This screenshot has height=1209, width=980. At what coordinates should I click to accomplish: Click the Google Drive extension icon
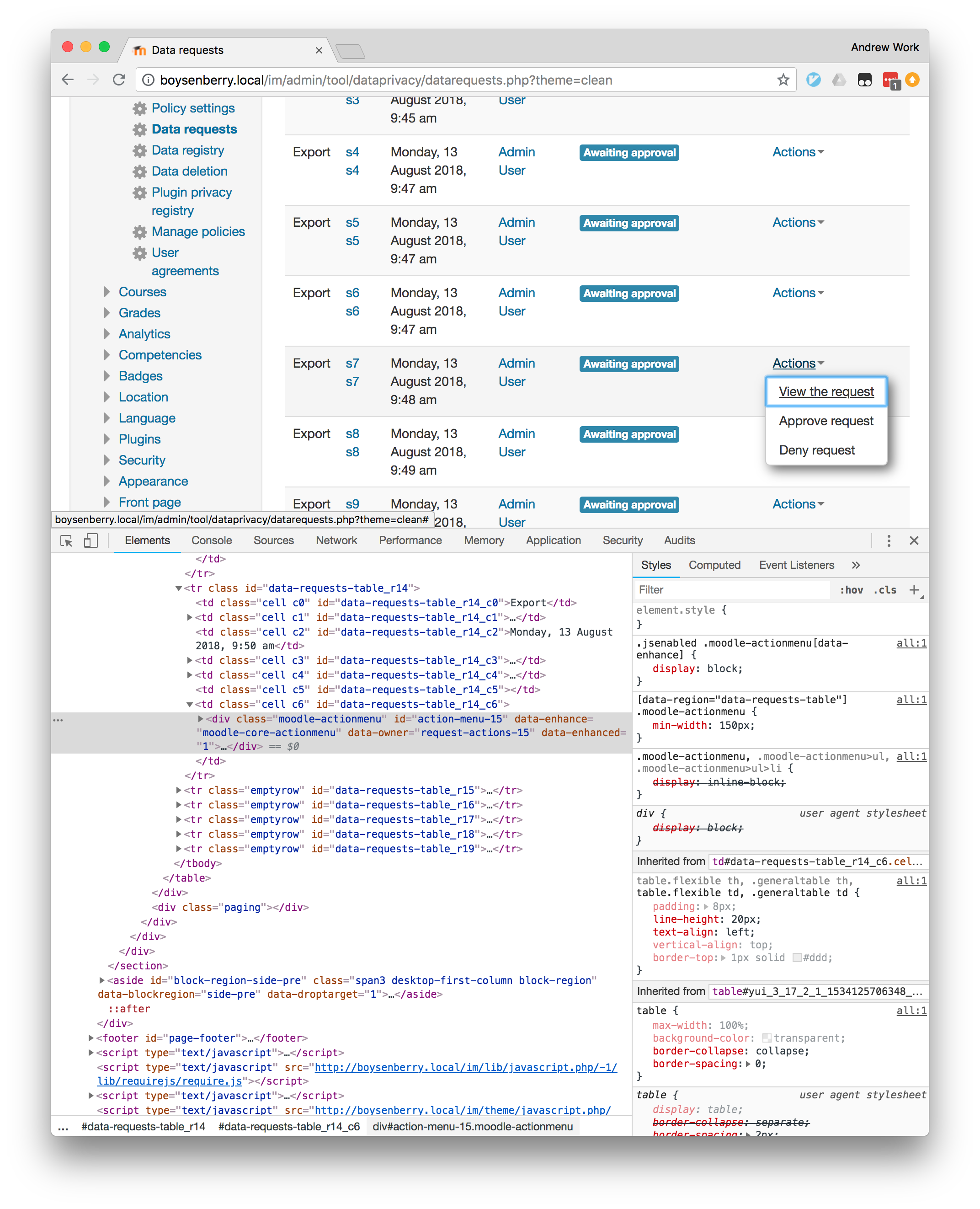839,80
